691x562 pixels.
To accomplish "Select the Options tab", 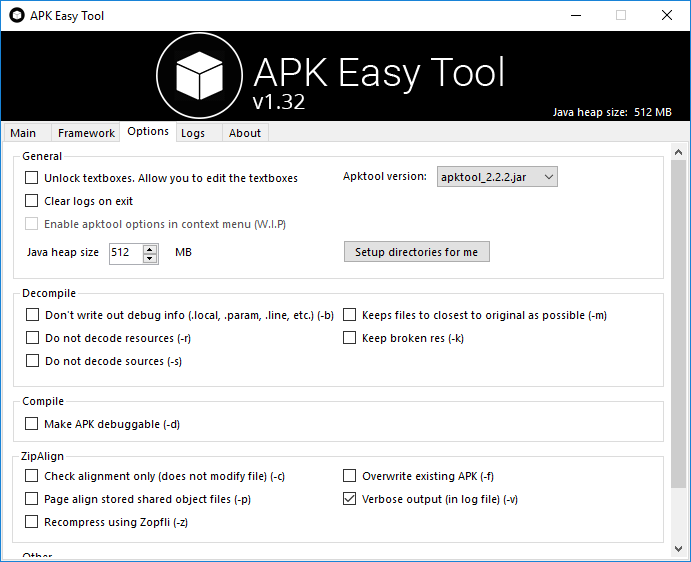I will [x=148, y=131].
